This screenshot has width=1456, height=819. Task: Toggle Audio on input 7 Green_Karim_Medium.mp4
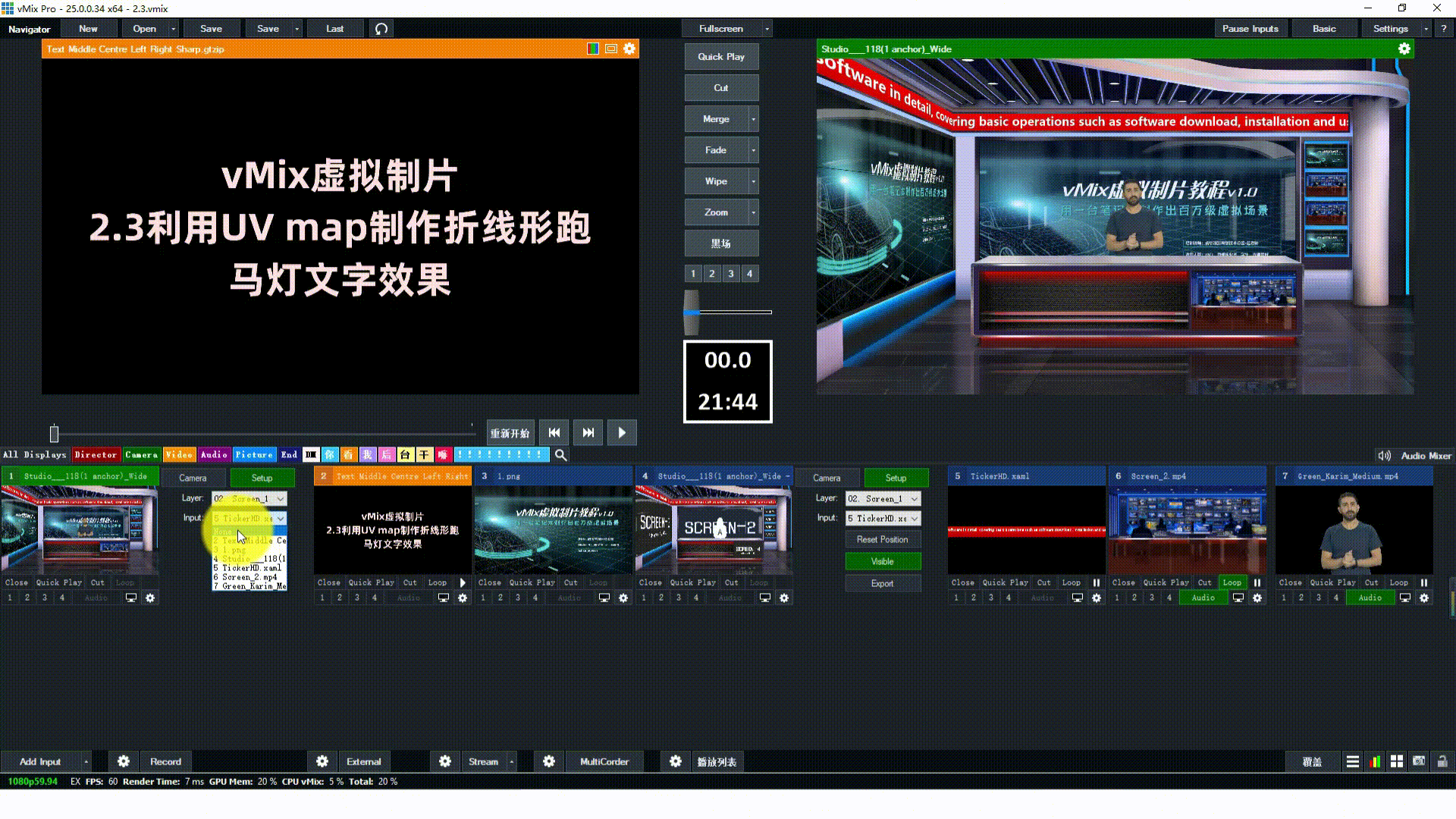(x=1370, y=598)
